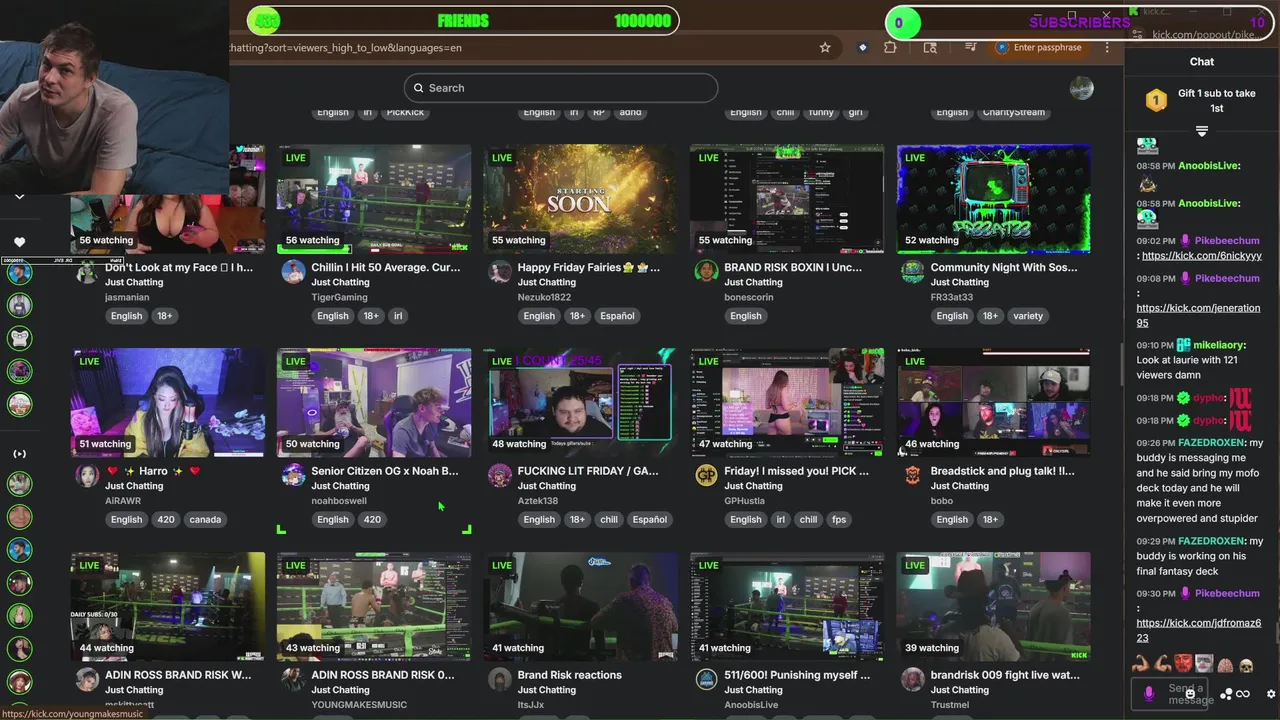The image size is (1280, 720).
Task: Click the AnoobisLive channel avatar in grid
Action: point(706,680)
